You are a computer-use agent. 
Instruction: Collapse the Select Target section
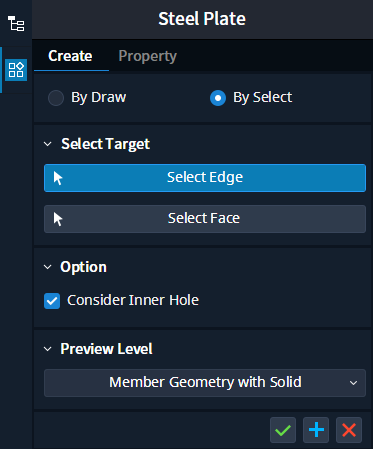tap(48, 144)
